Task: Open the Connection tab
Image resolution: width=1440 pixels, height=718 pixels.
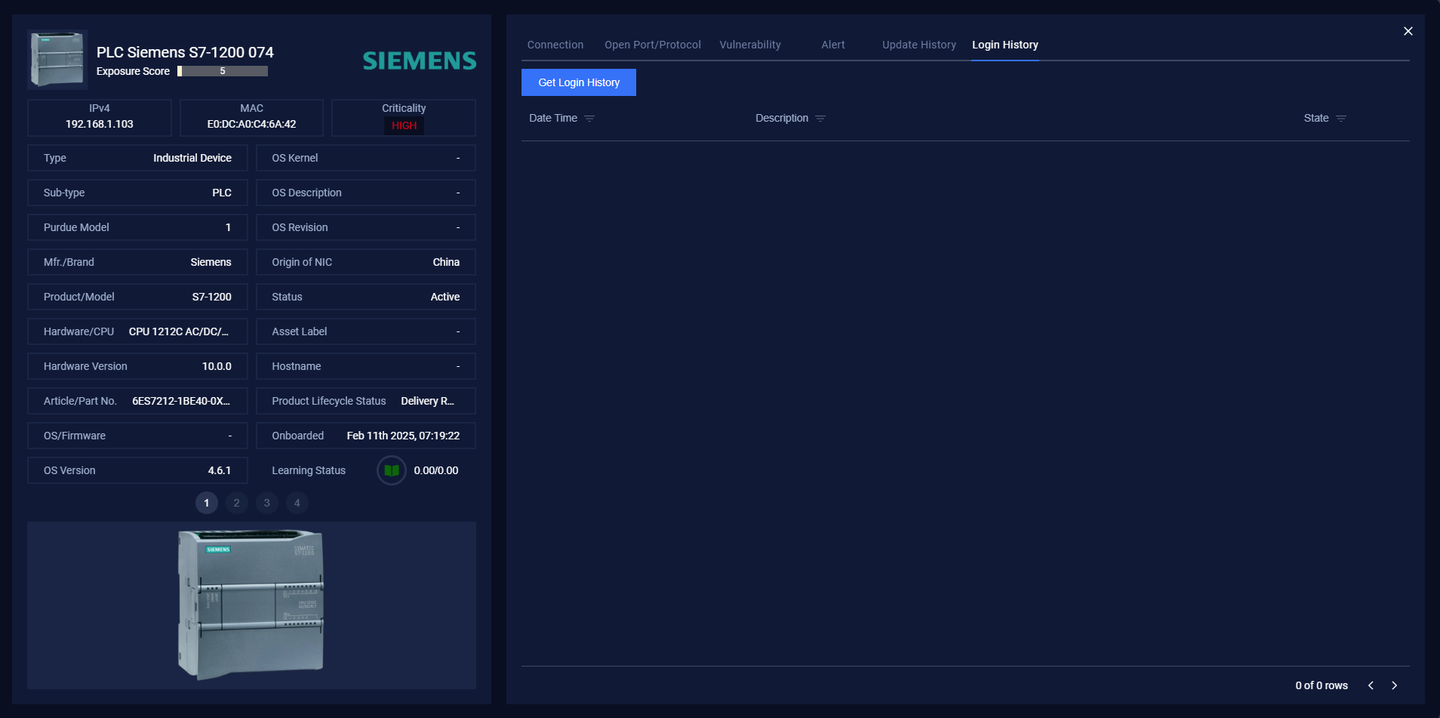Action: point(555,45)
